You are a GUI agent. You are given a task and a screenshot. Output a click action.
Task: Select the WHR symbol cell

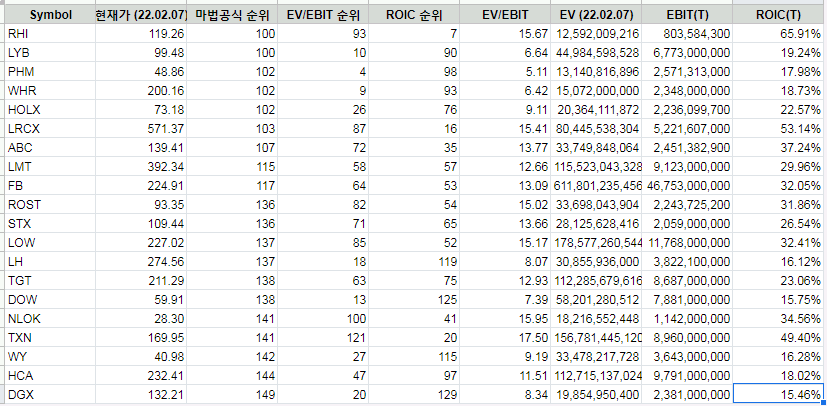[x=50, y=91]
